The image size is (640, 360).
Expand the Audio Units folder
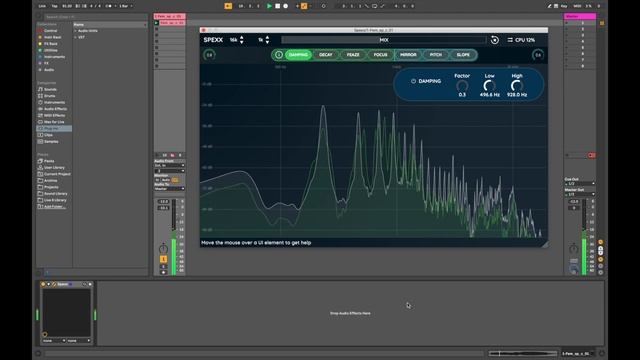(x=76, y=31)
